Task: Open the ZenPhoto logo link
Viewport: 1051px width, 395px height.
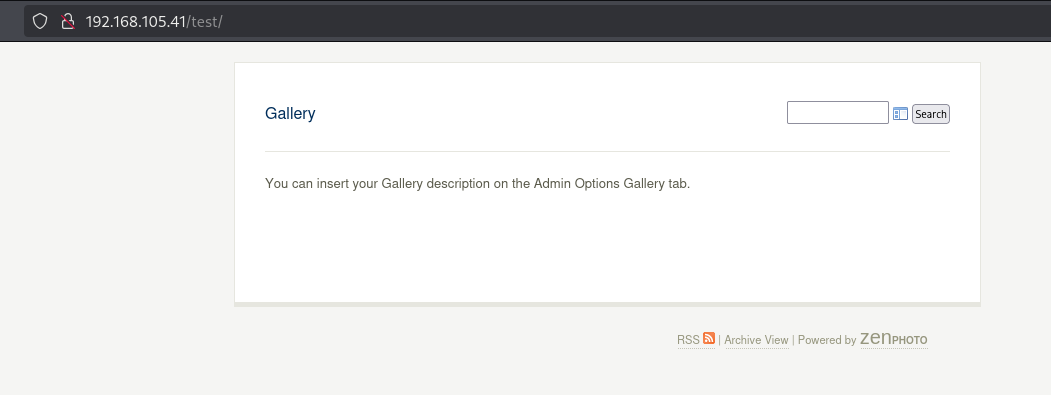Action: [893, 339]
